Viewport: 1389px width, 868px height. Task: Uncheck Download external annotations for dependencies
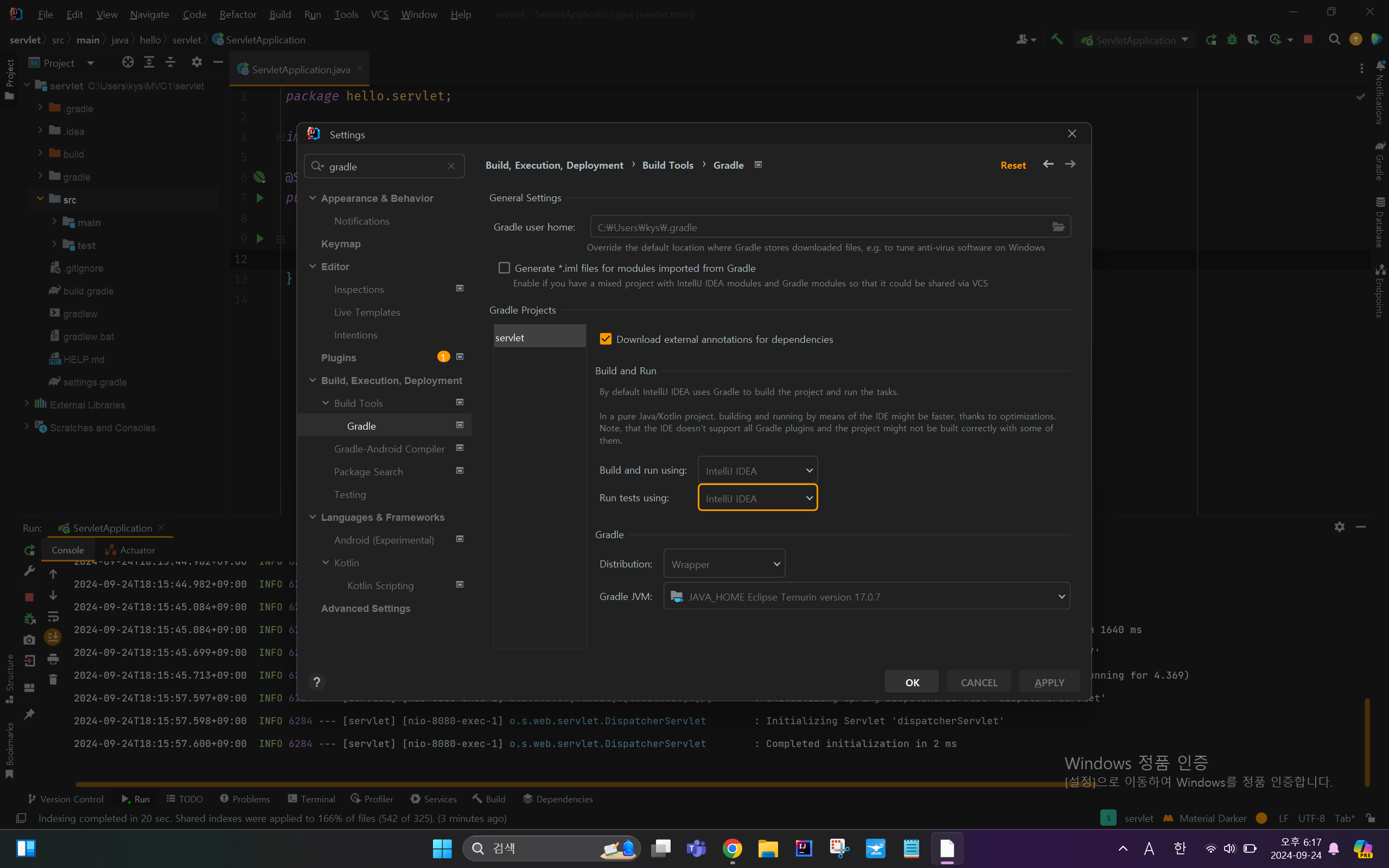[x=606, y=339]
